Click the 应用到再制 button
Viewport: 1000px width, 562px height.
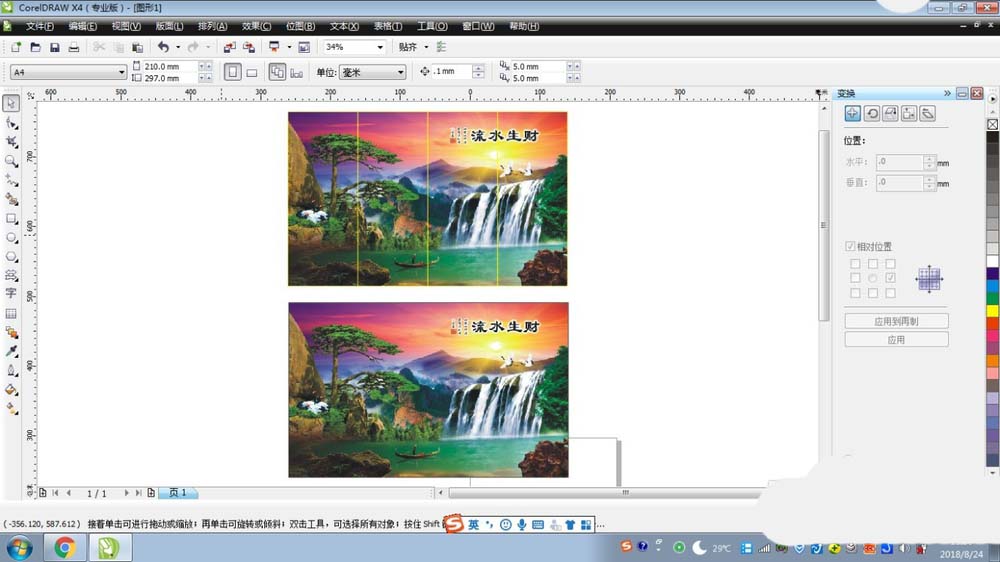click(896, 322)
